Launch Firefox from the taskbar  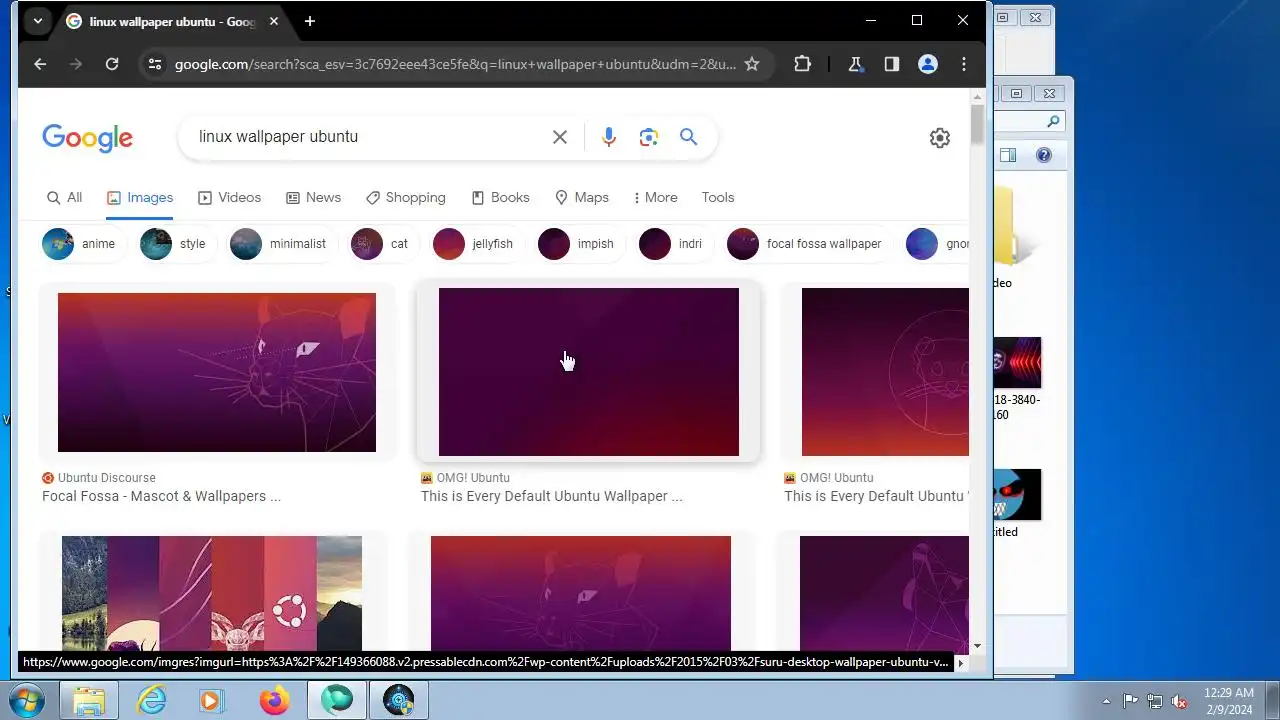click(274, 700)
